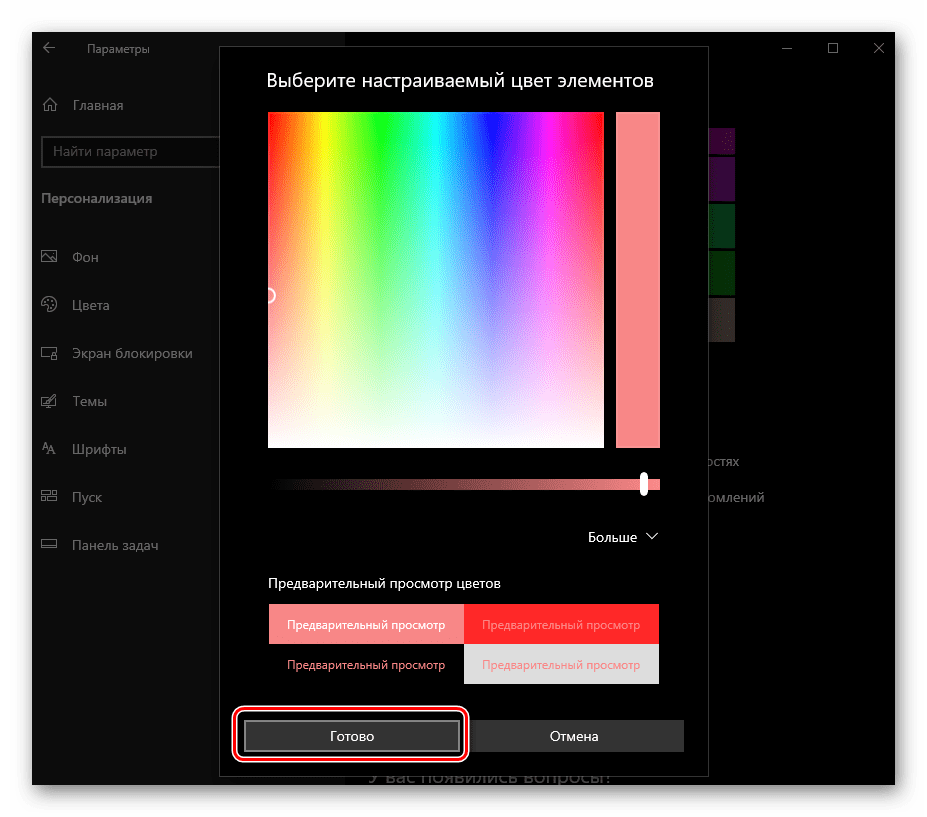This screenshot has width=927, height=817.
Task: Open the Панель задач menu entry
Action: tap(115, 545)
